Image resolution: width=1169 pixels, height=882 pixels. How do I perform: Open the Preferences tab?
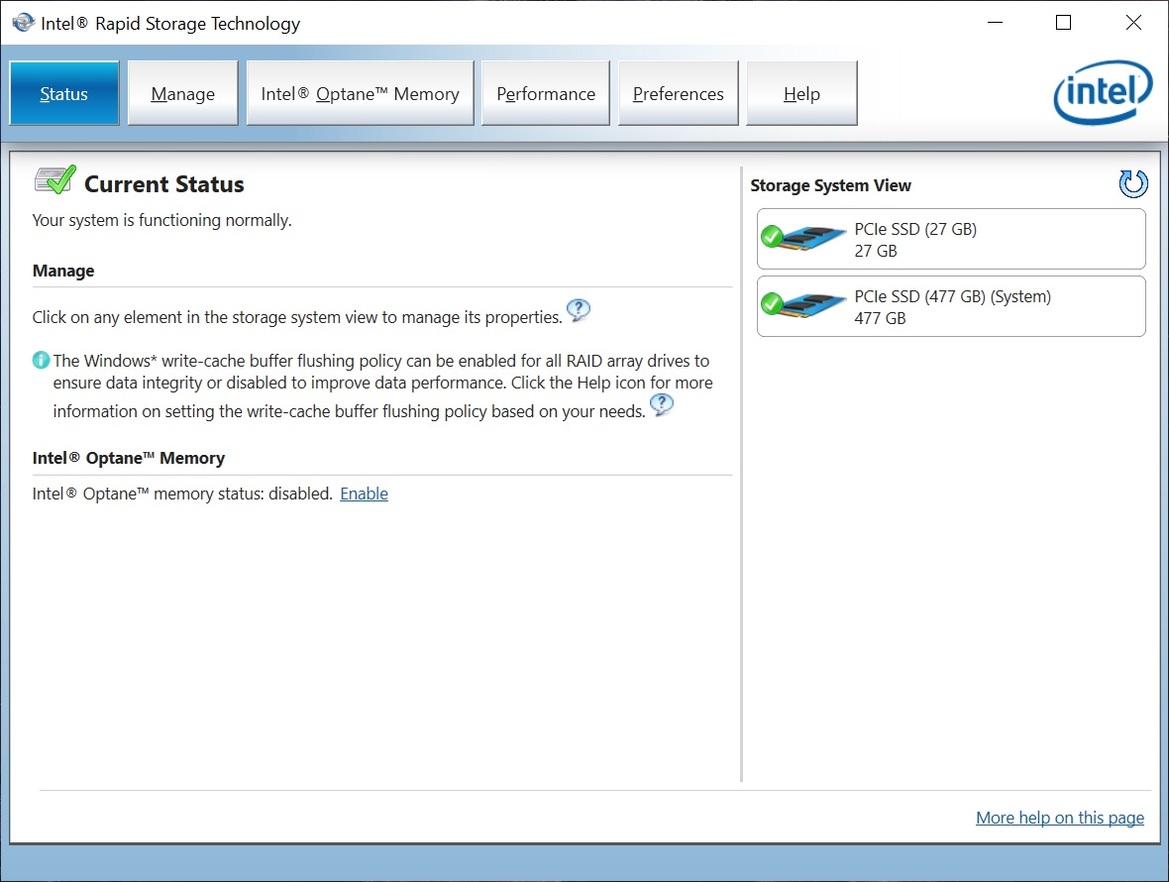pyautogui.click(x=678, y=93)
